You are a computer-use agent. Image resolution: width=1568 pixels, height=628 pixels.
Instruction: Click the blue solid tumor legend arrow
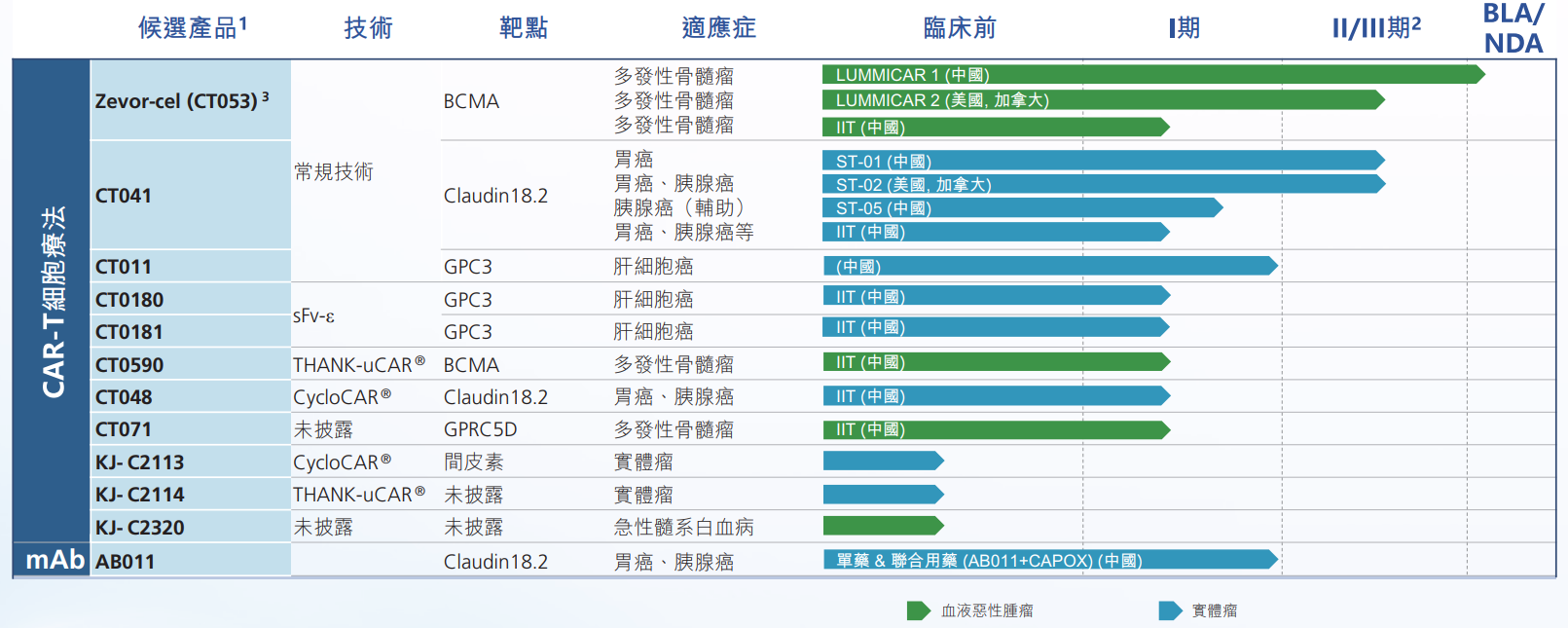1170,610
